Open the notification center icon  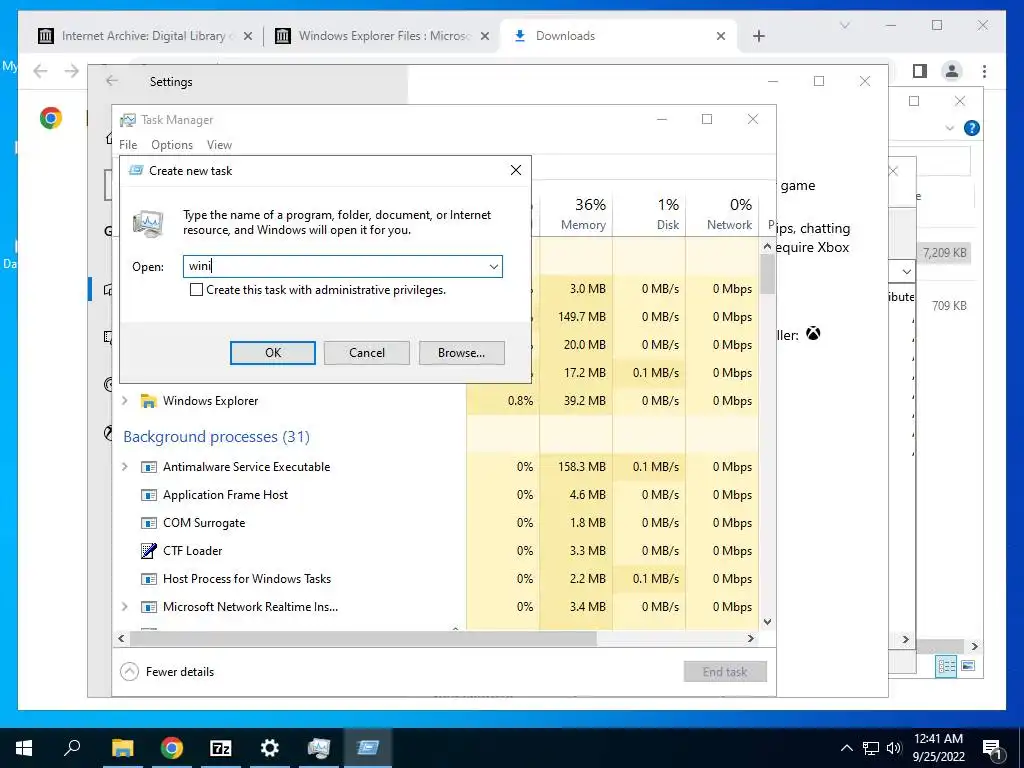(x=993, y=749)
